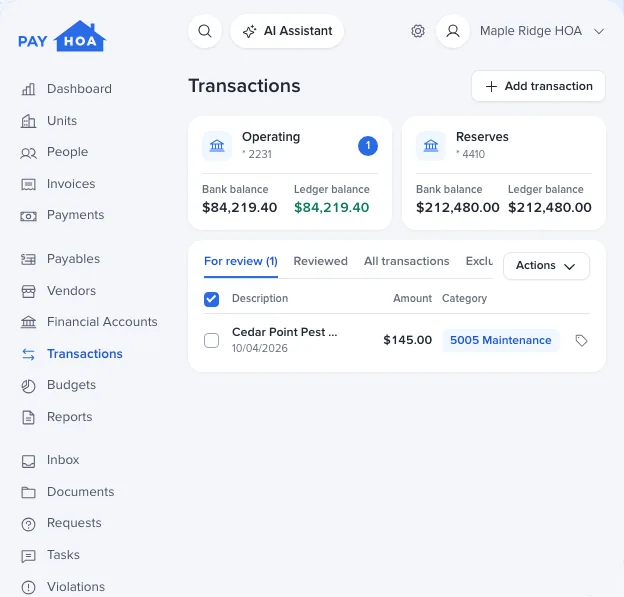Click the tag icon on Cedar Point row
Image resolution: width=624 pixels, height=597 pixels.
581,341
